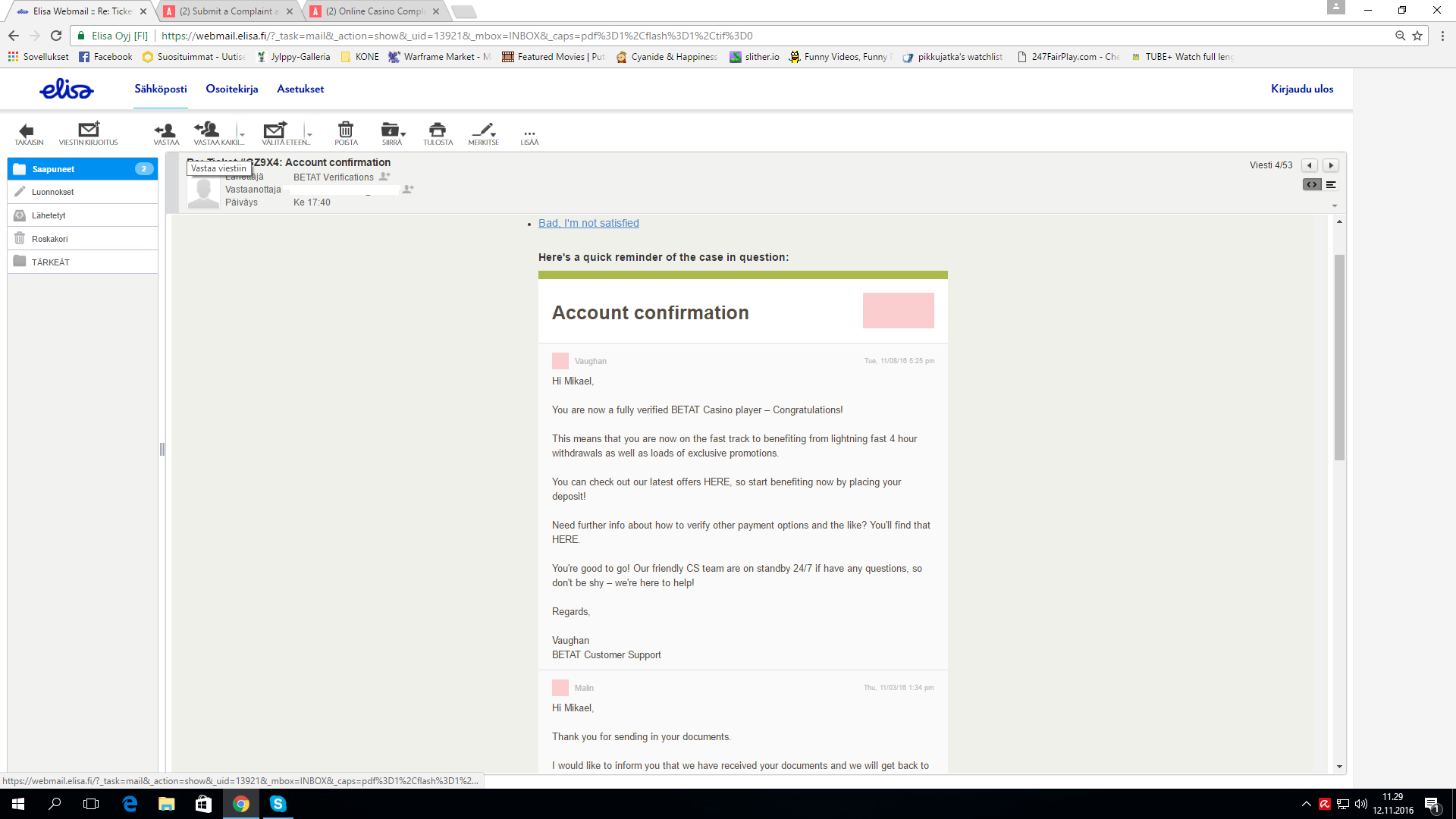Print the message with Tulosta
Image resolution: width=1456 pixels, height=819 pixels.
tap(438, 133)
